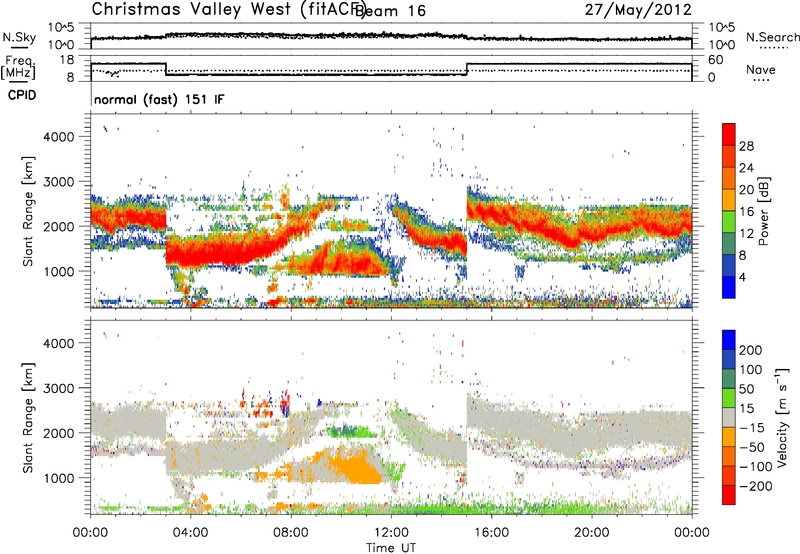The image size is (800, 554).
Task: Click the '04:00' time tick label
Action: 191,533
